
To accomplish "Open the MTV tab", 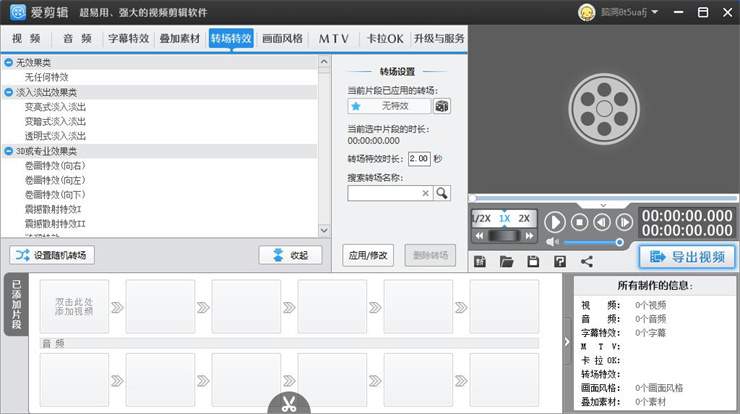I will 334,38.
